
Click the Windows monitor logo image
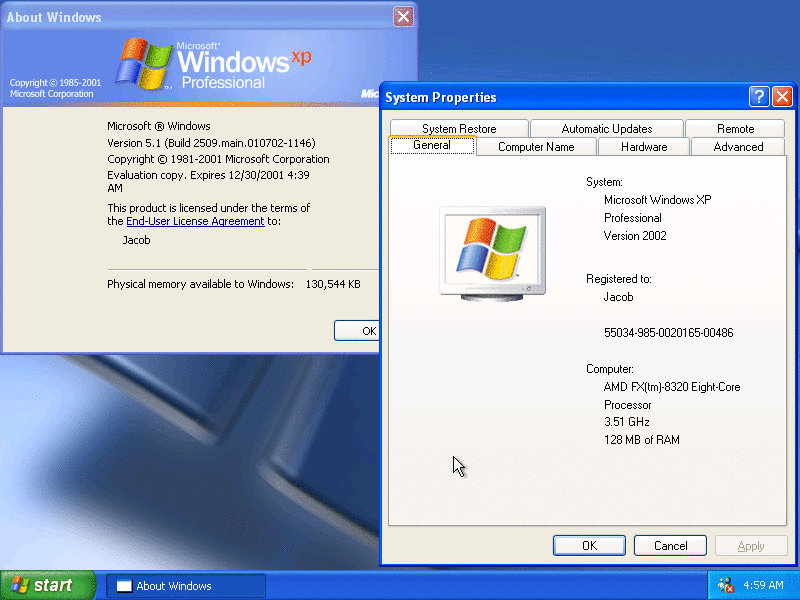coord(492,254)
